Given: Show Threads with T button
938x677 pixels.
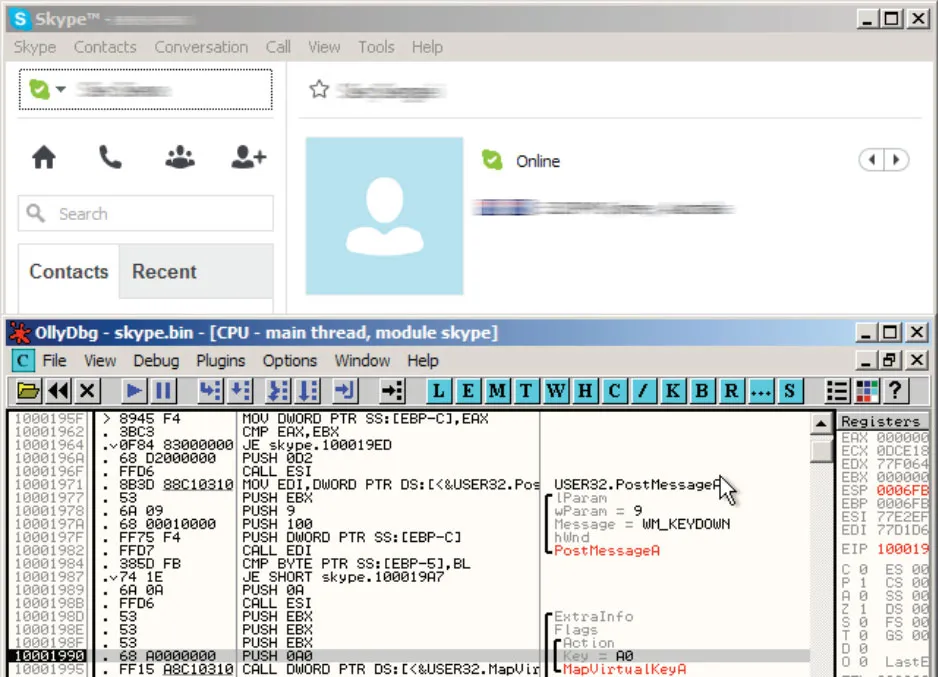Looking at the screenshot, I should (x=526, y=391).
